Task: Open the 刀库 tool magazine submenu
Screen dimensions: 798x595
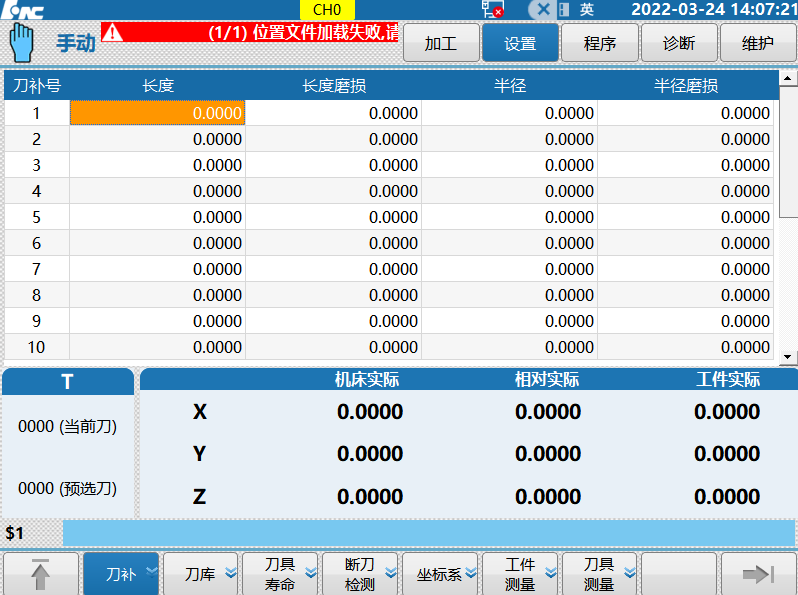Action: (201, 574)
